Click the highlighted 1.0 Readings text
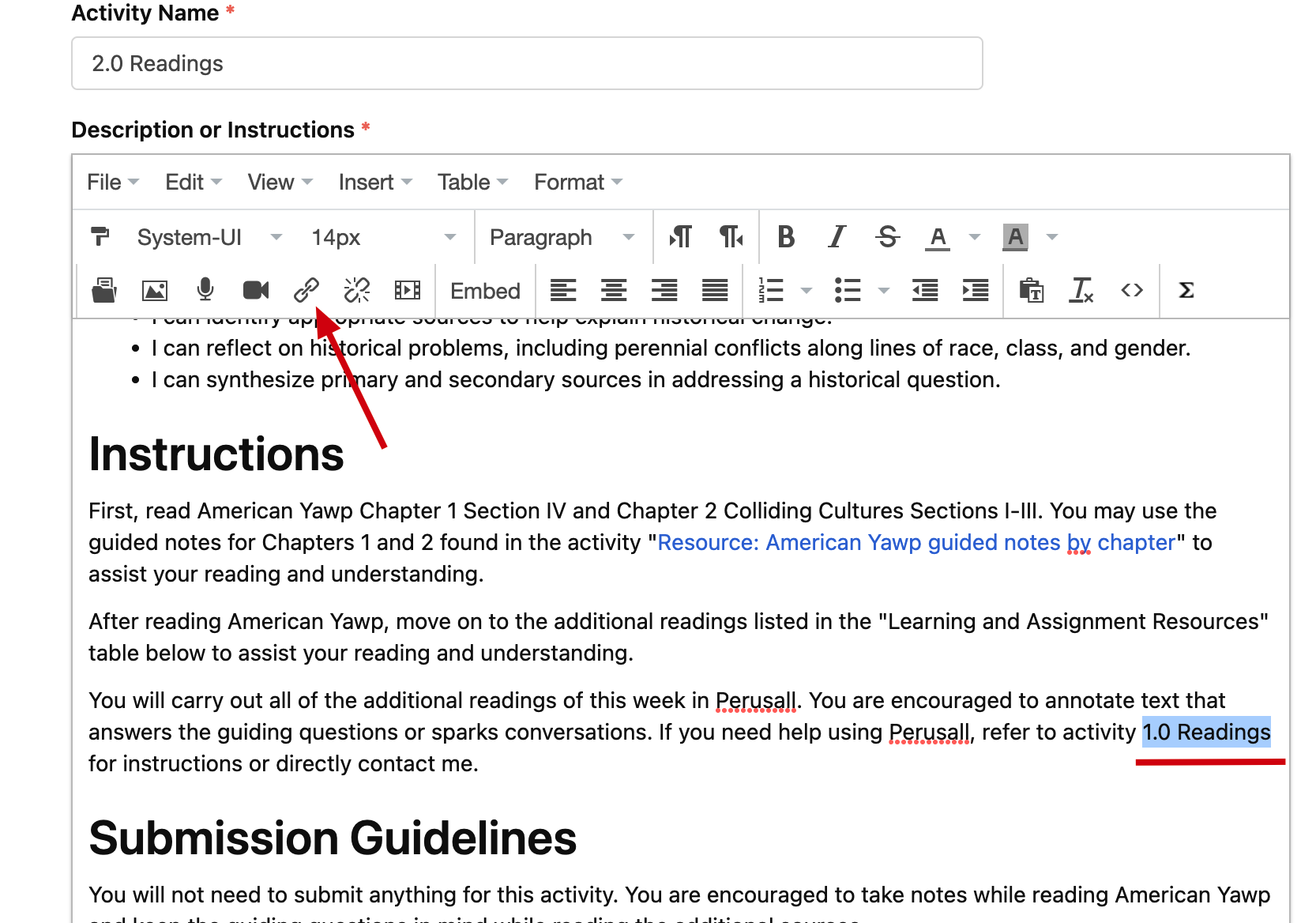 click(x=1206, y=732)
